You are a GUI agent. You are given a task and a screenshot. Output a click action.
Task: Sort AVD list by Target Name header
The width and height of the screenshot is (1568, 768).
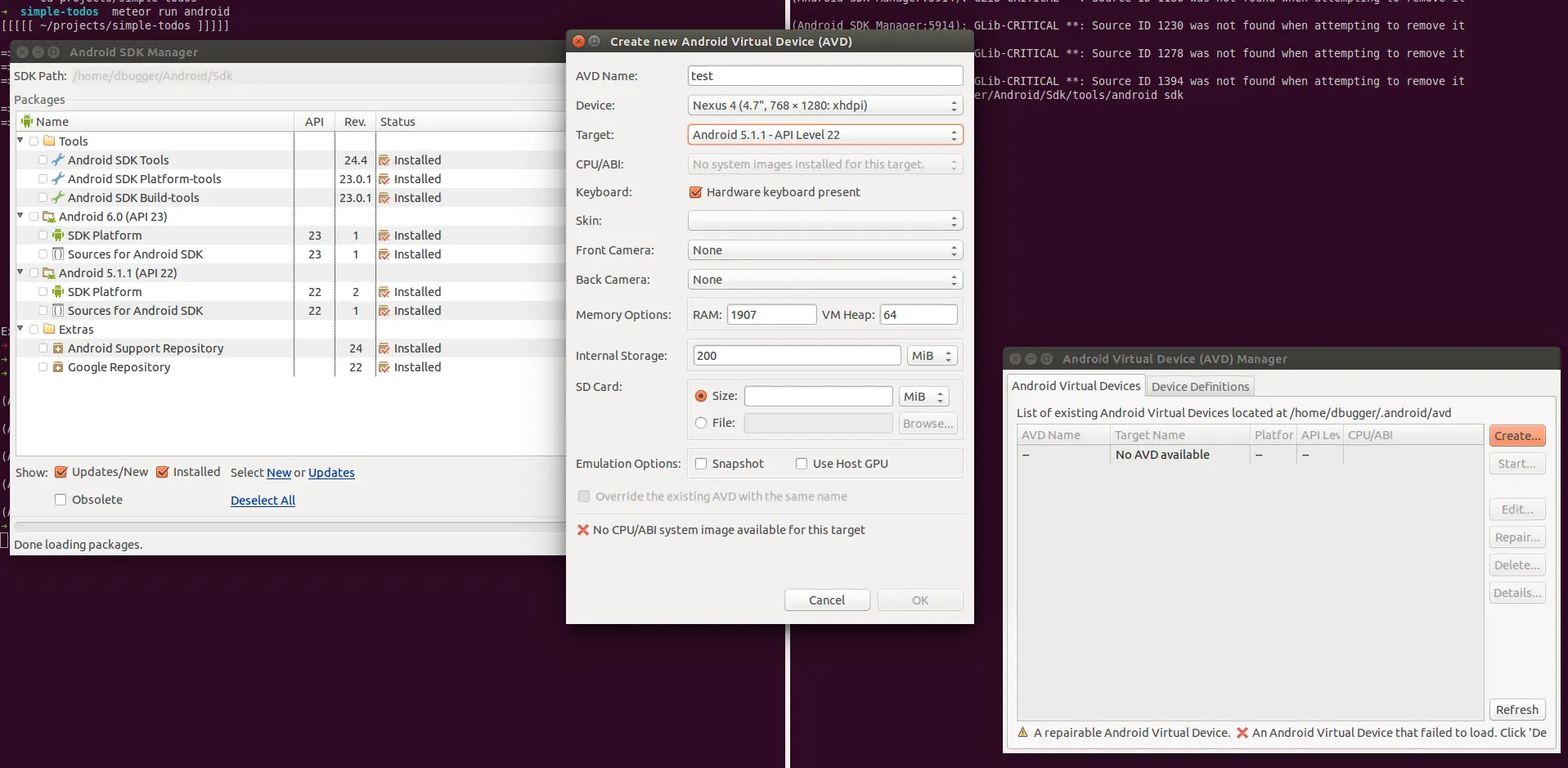[x=1179, y=435]
